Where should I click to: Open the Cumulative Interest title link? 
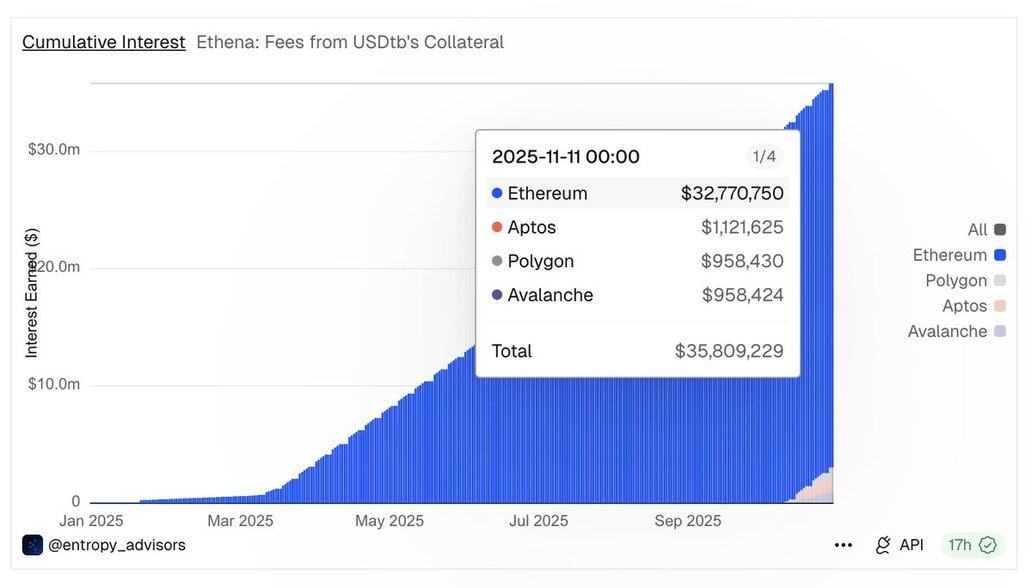[x=104, y=42]
